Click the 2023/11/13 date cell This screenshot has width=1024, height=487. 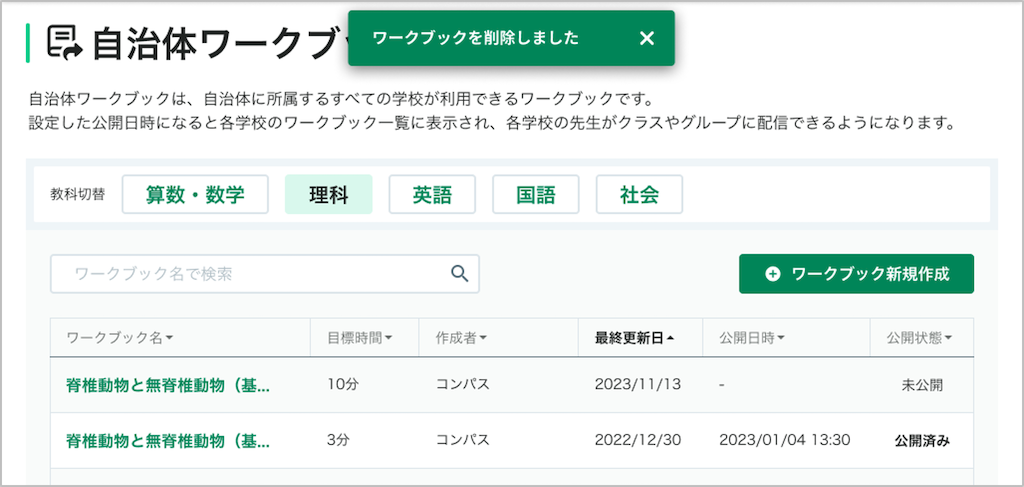(x=637, y=385)
